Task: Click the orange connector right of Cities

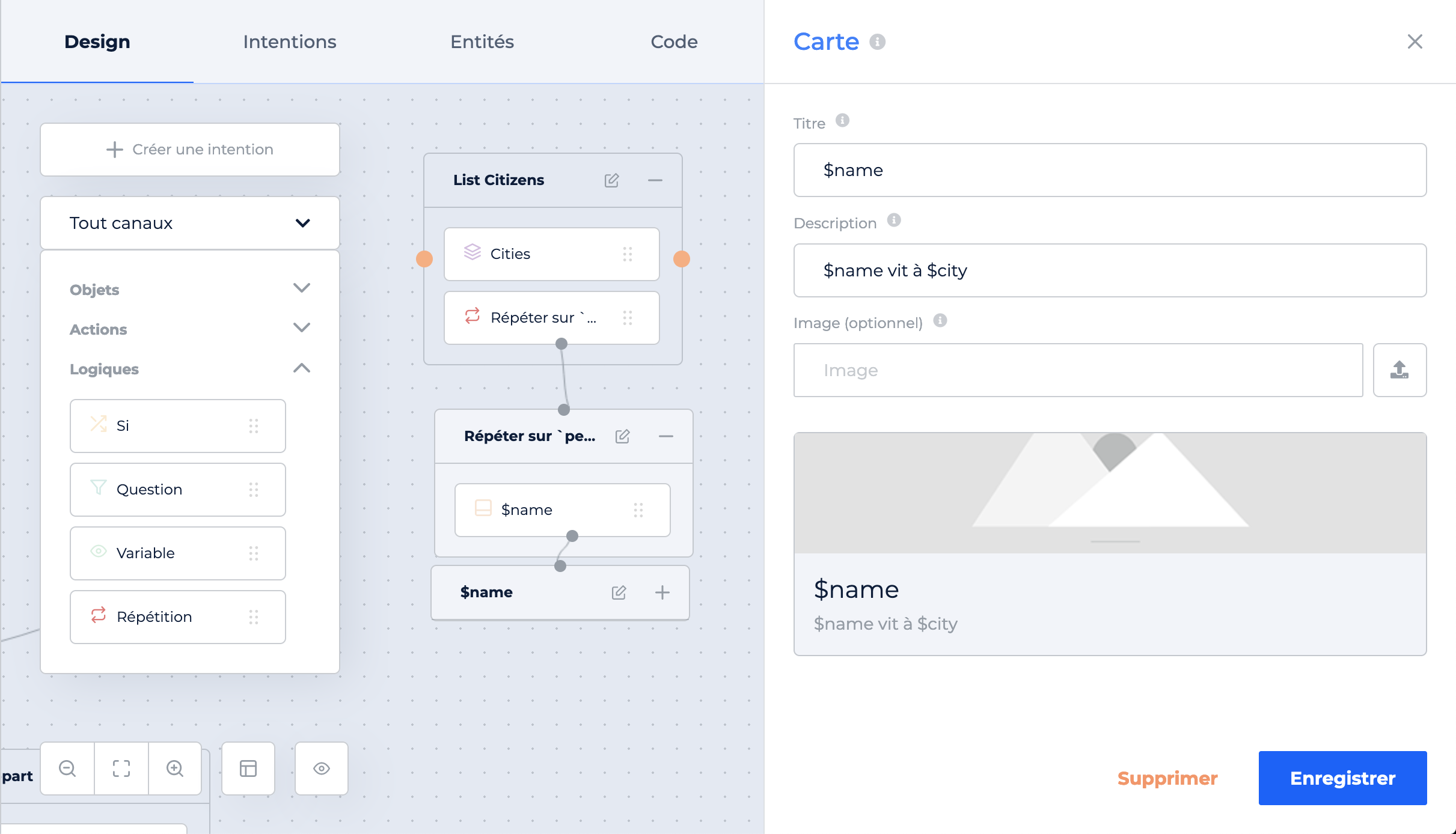Action: pyautogui.click(x=682, y=259)
